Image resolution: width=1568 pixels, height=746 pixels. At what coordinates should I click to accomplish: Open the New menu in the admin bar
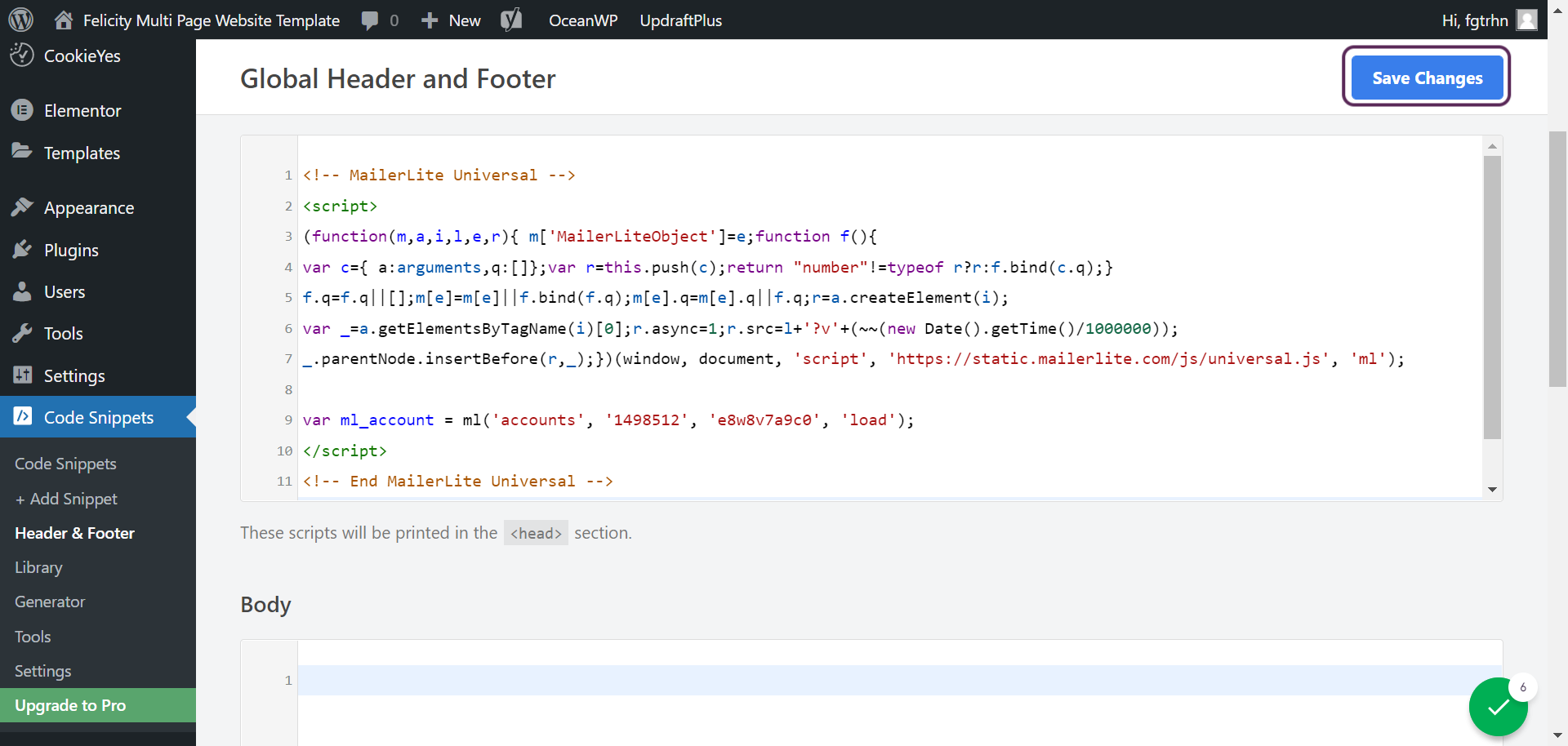pyautogui.click(x=465, y=20)
